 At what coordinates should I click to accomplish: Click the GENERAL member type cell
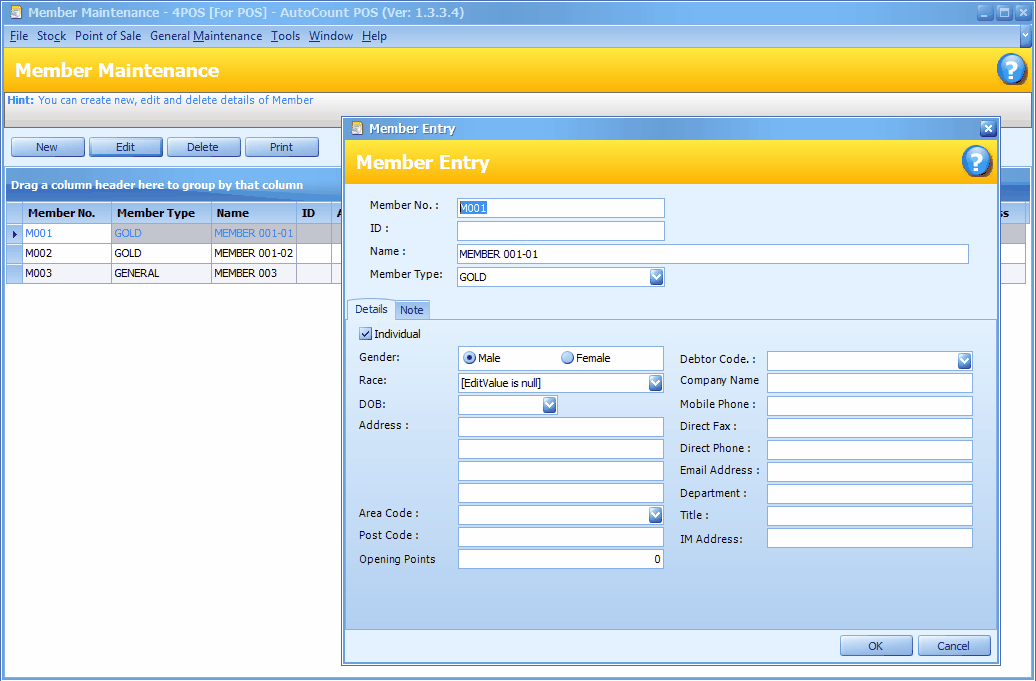click(x=161, y=273)
